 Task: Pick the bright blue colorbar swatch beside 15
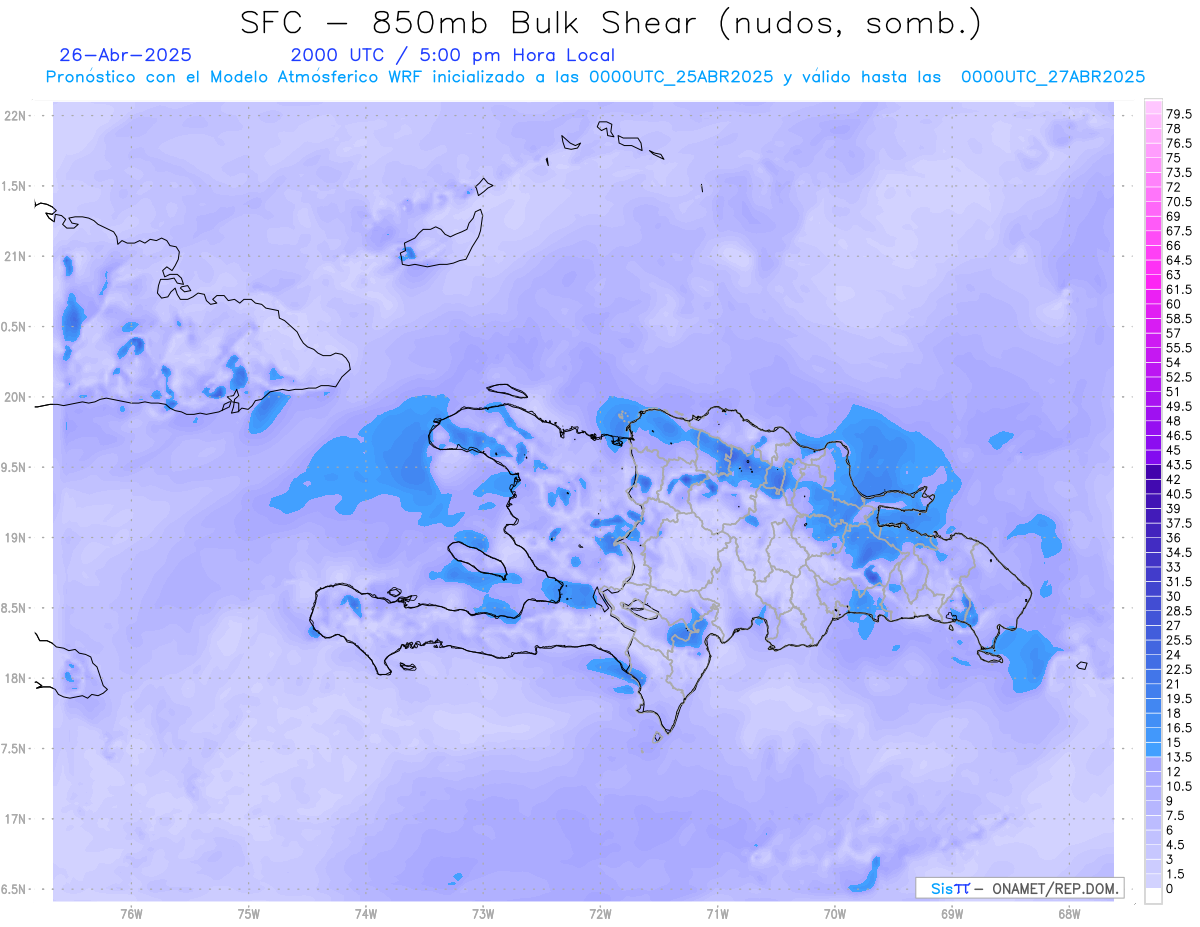(x=1152, y=750)
